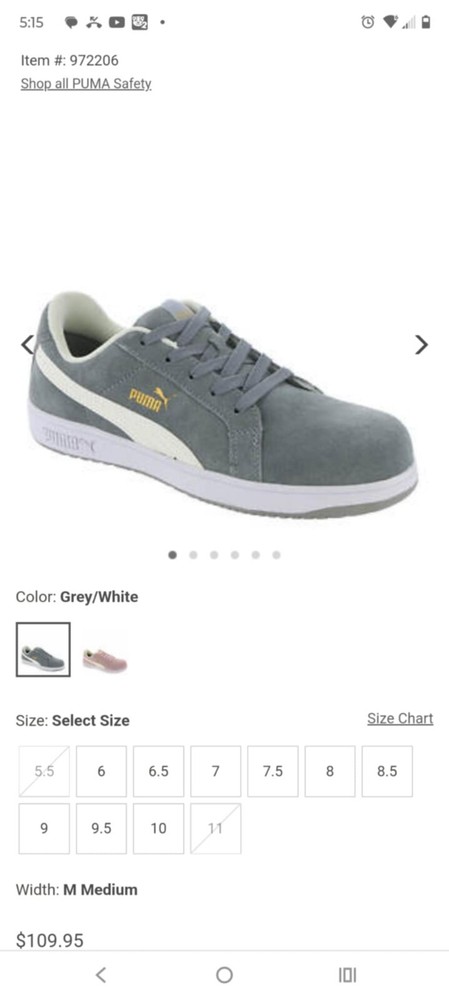Select size 6
This screenshot has height=1000, width=449.
coord(101,771)
